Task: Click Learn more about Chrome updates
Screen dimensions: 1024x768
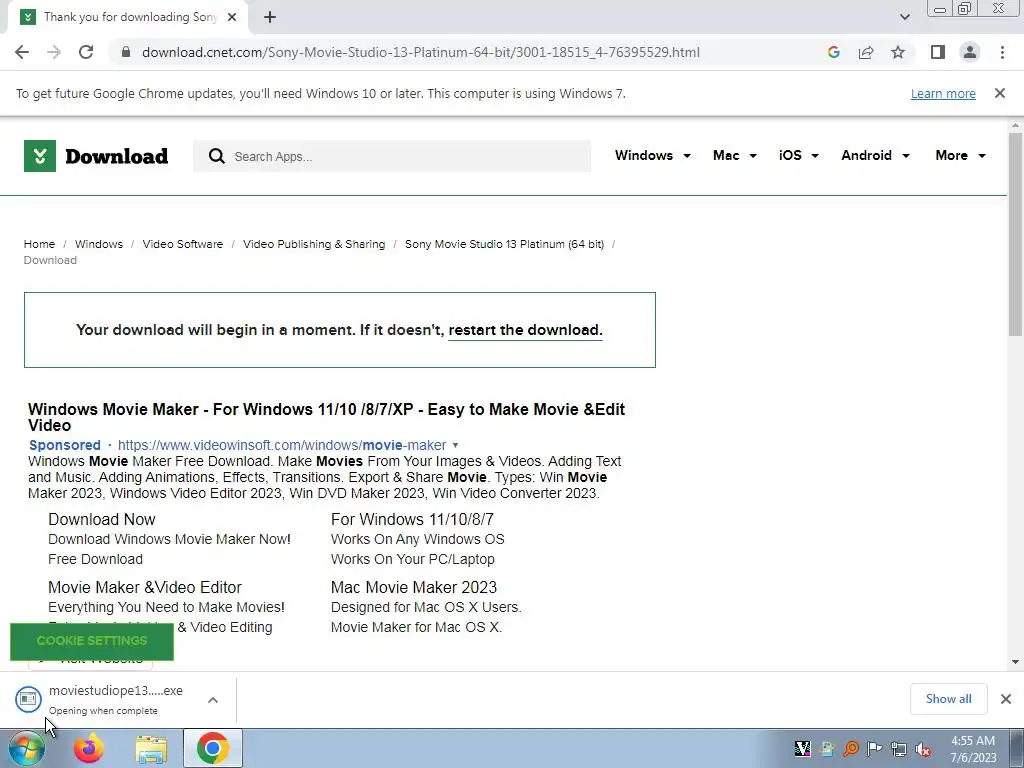Action: [x=943, y=93]
